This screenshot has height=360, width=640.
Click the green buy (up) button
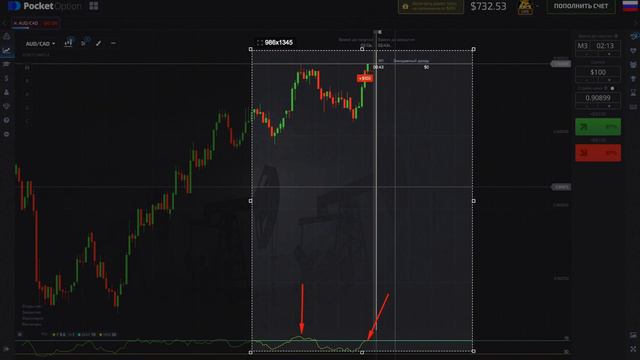point(598,127)
